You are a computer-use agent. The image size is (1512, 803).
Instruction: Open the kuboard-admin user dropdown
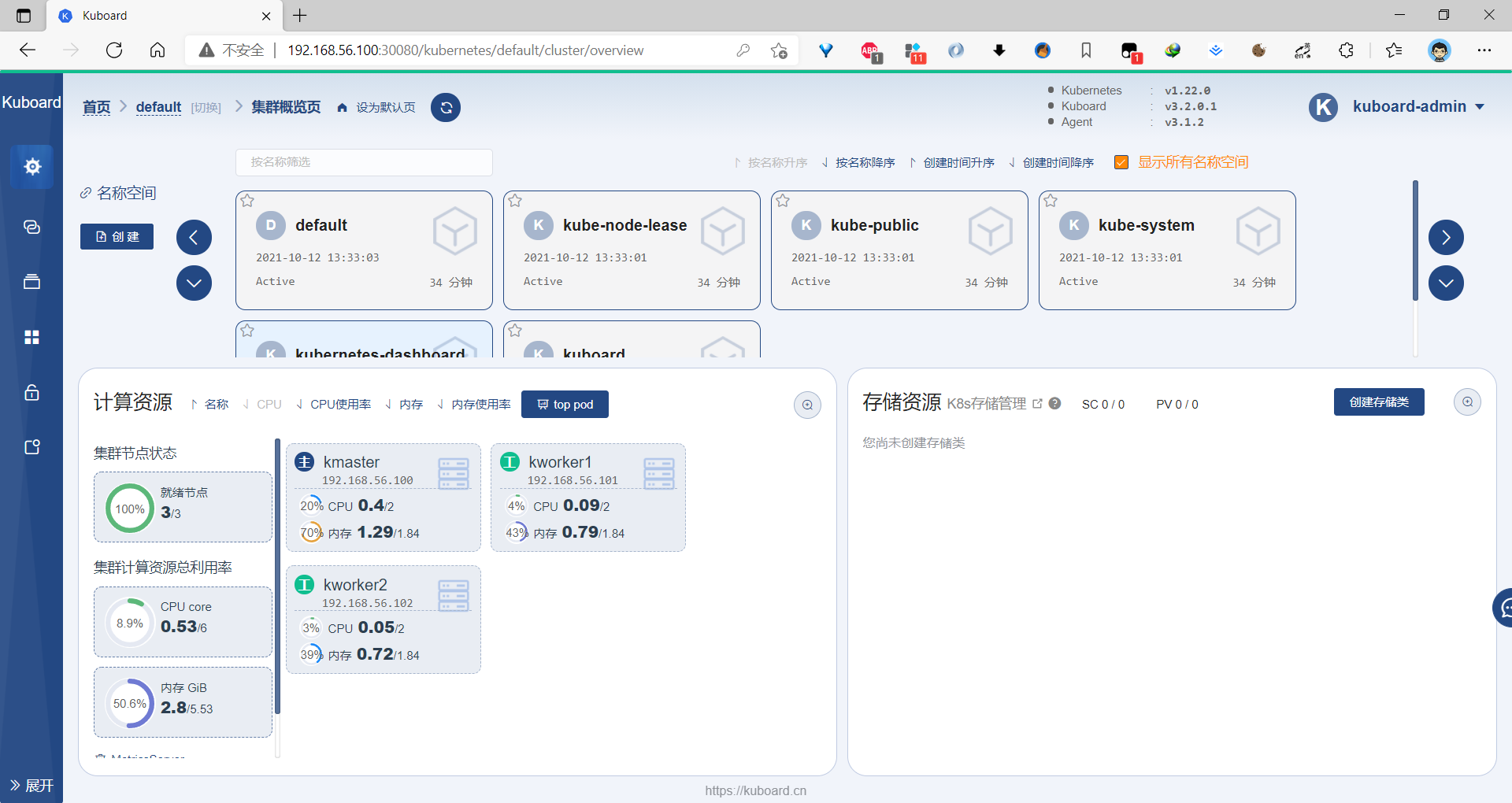click(x=1397, y=106)
